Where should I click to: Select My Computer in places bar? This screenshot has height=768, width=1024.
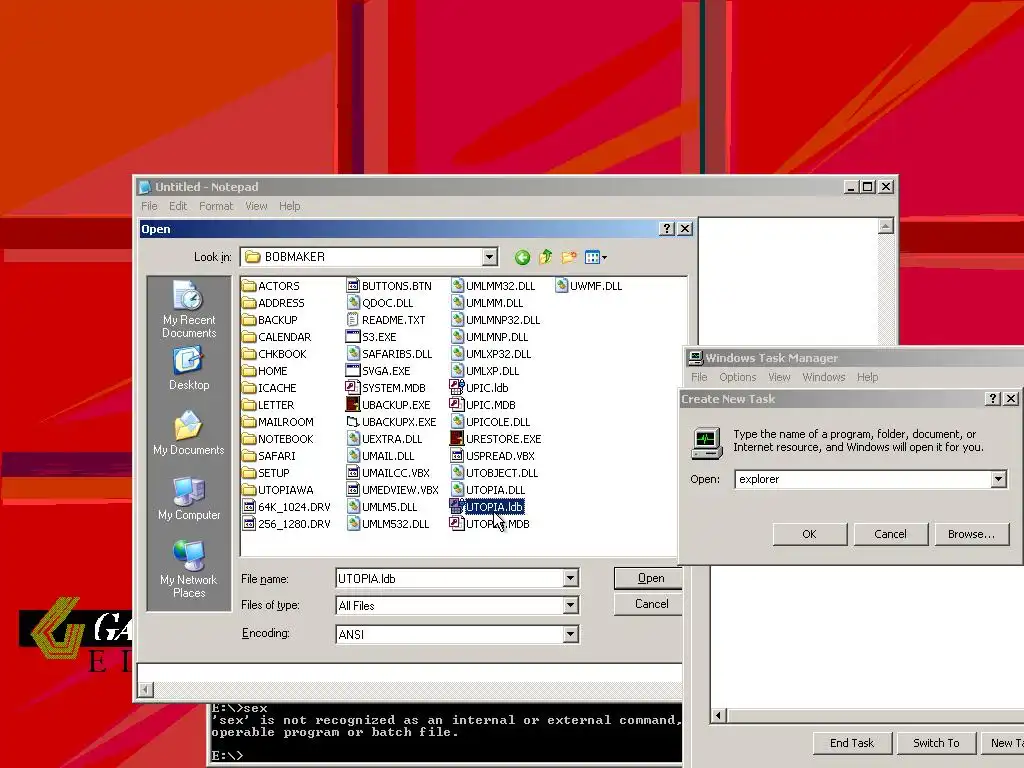pos(189,498)
